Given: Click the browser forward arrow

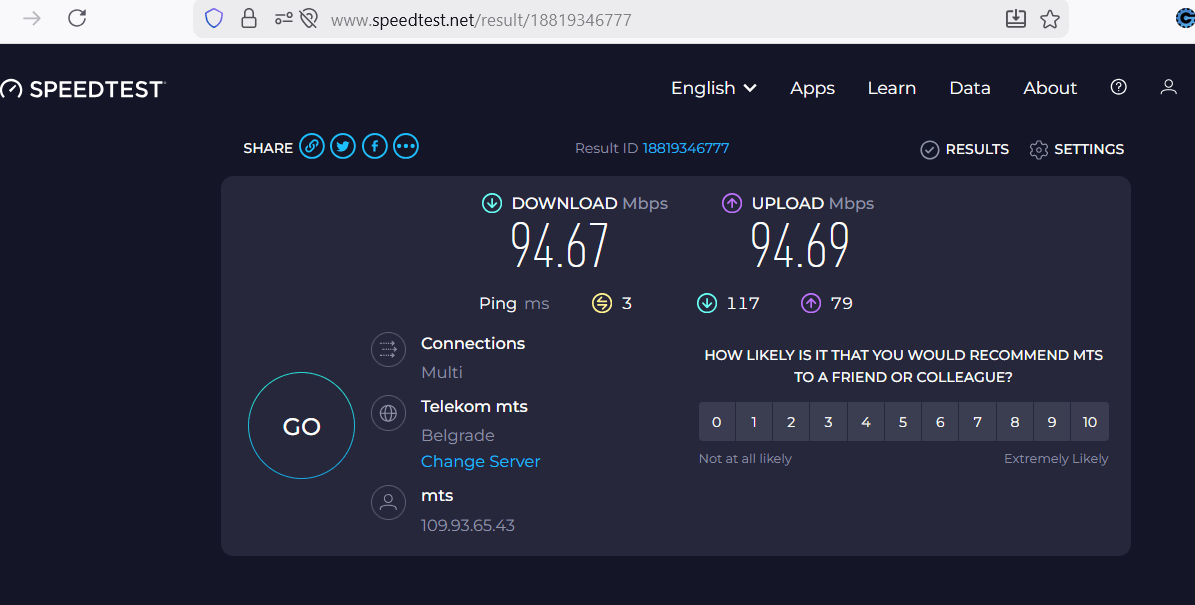Looking at the screenshot, I should 32,18.
